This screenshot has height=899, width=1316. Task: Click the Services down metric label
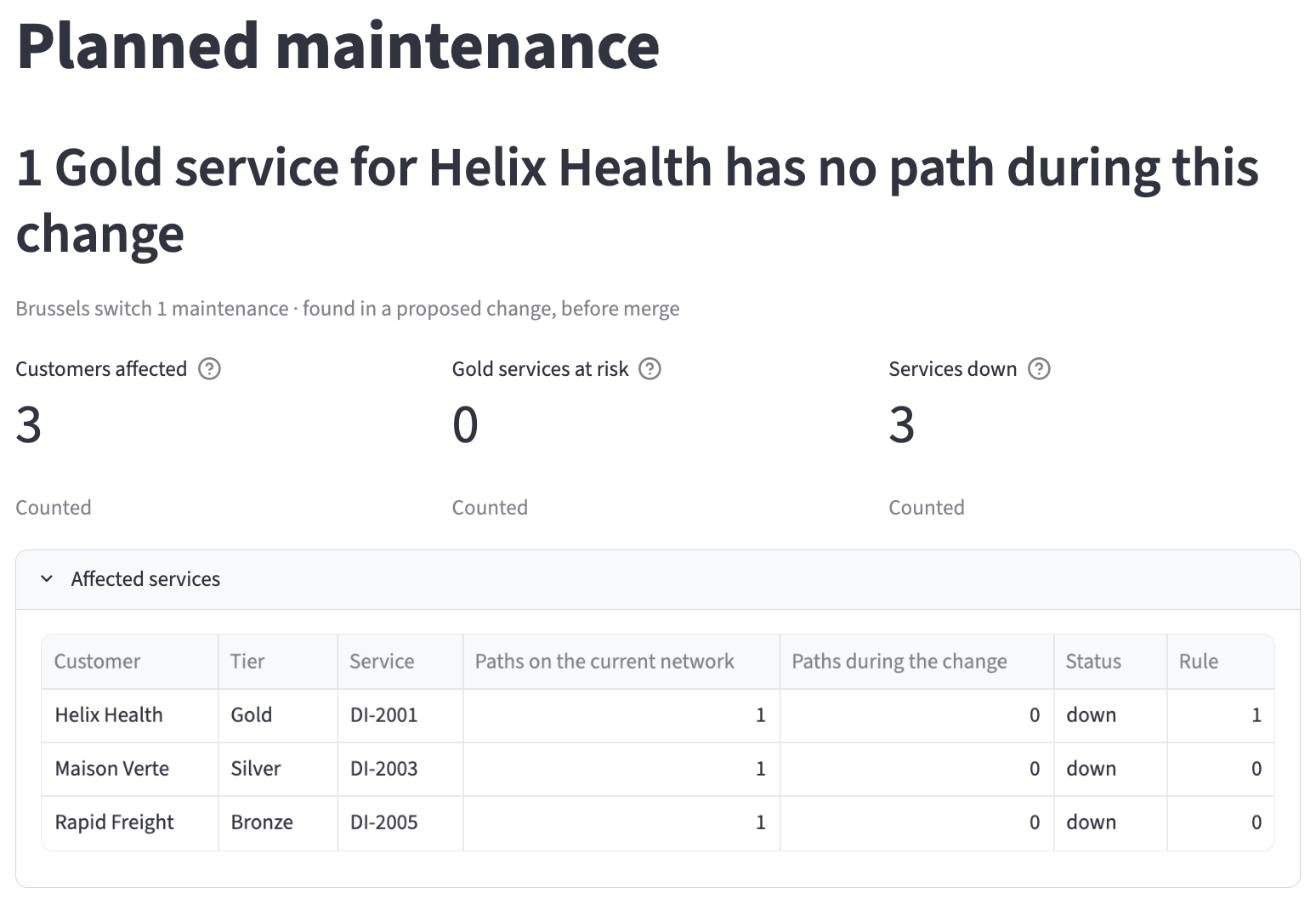coord(952,369)
